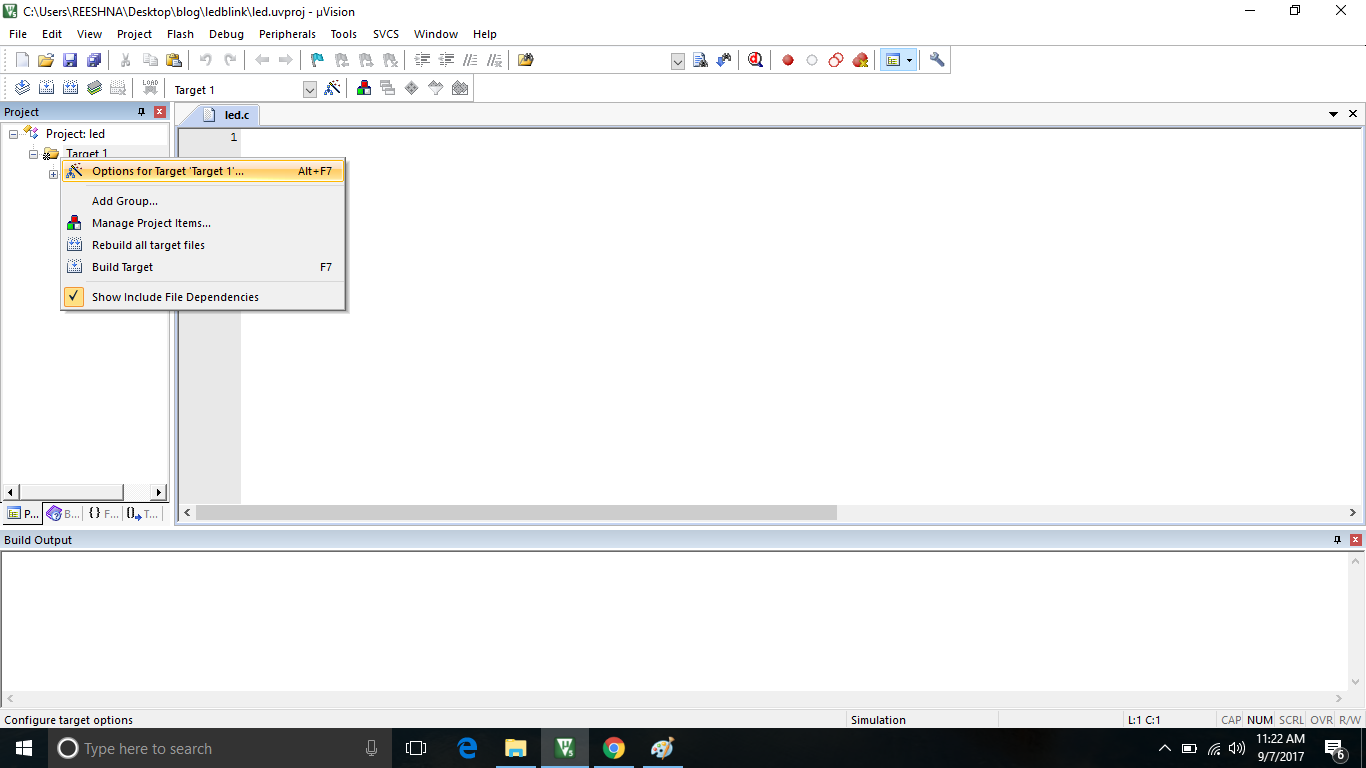Click Enable/Disable breakpoint hollow circle icon

coord(812,60)
